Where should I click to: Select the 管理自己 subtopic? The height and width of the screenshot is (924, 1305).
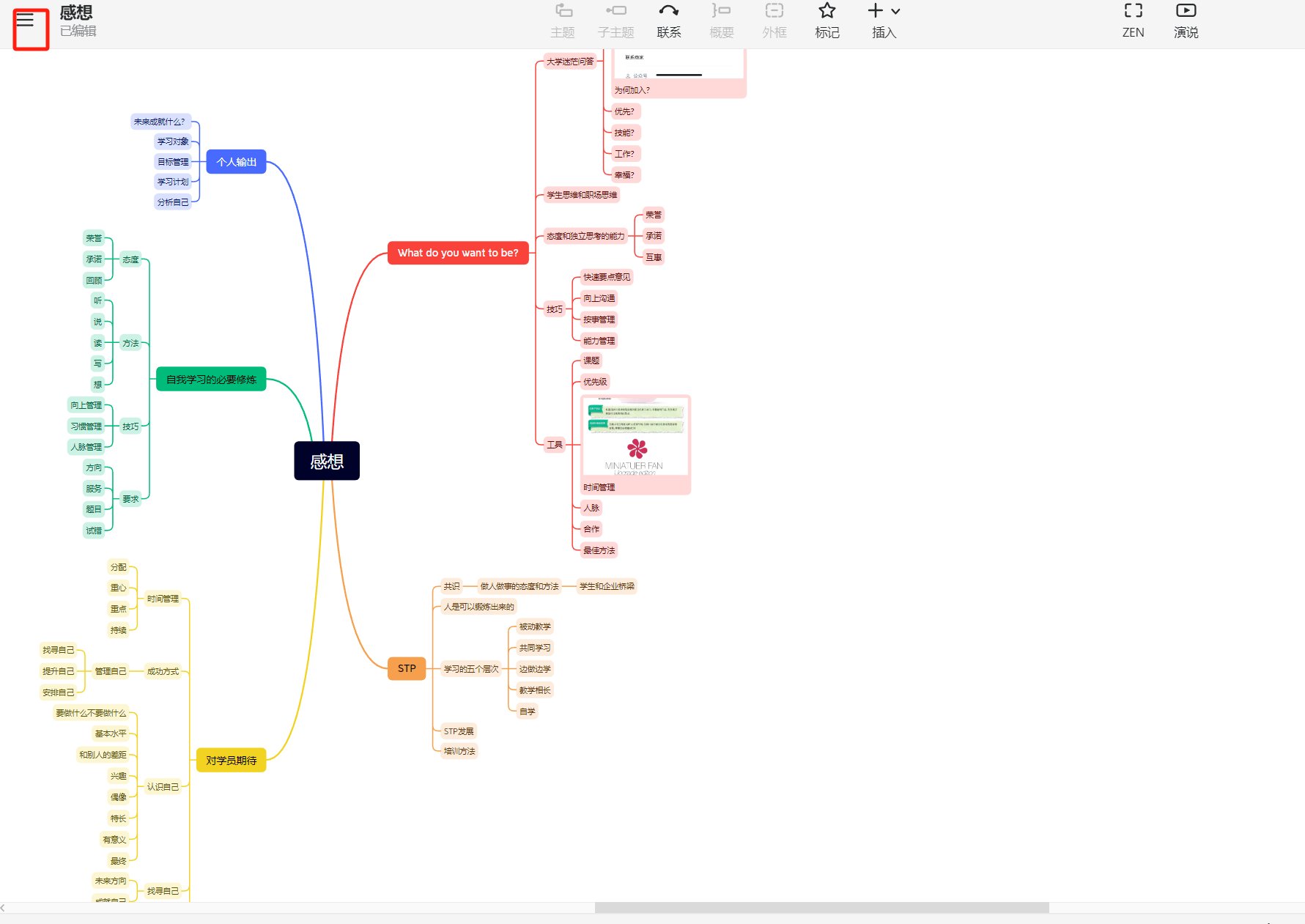coord(111,671)
